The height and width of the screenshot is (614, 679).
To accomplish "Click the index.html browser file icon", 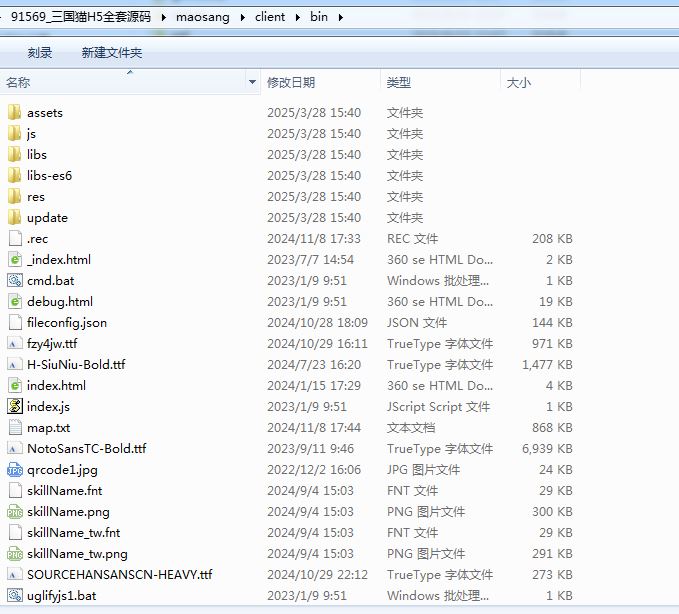I will [14, 385].
